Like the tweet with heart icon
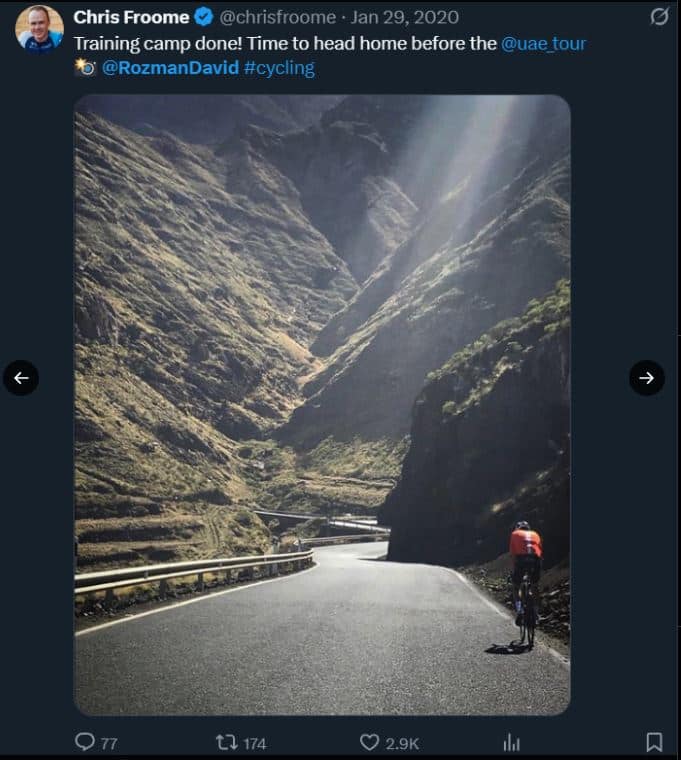Viewport: 681px width, 760px height. 369,742
